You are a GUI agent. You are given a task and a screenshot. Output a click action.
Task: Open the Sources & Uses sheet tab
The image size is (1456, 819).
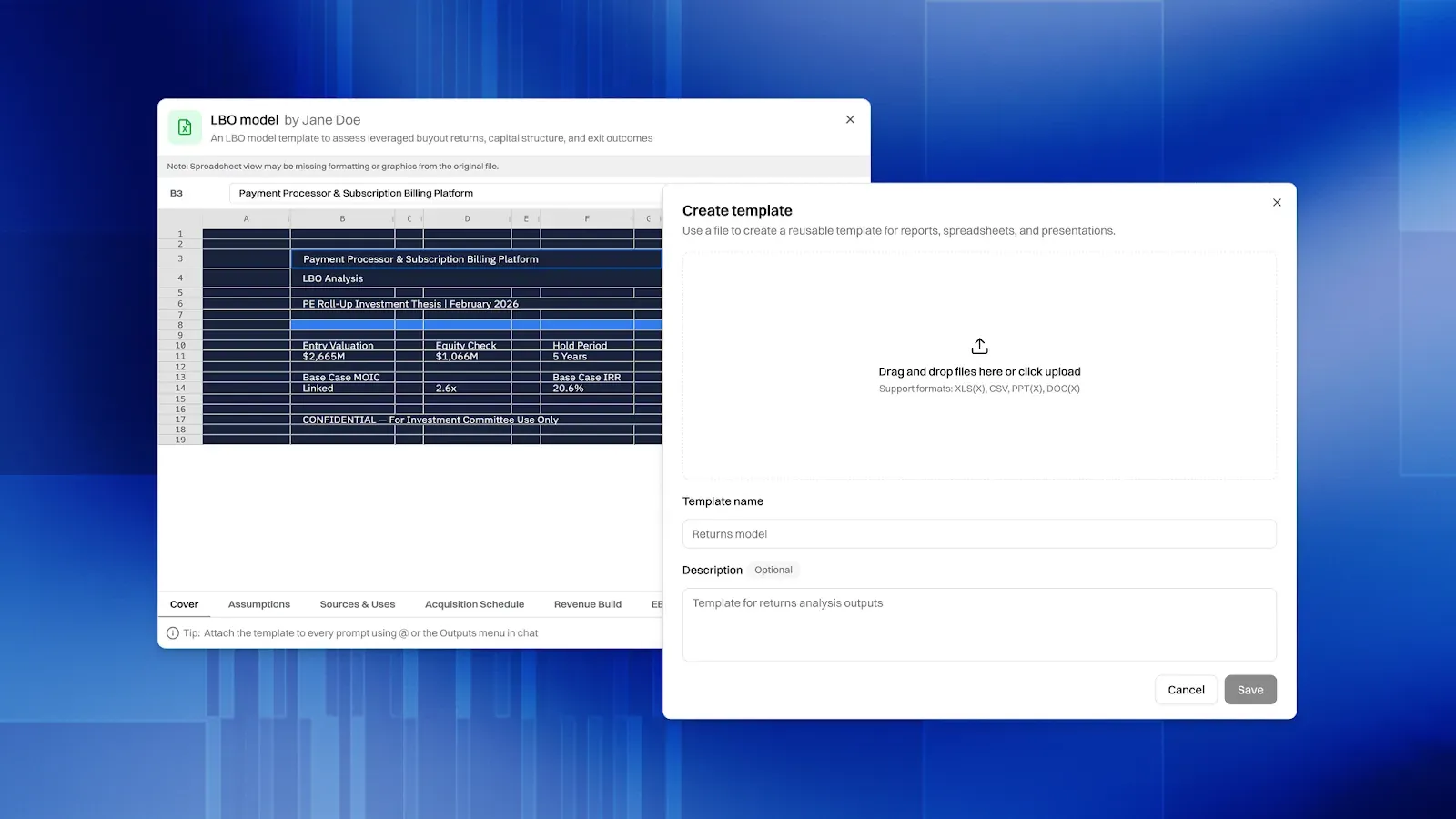[x=358, y=604]
